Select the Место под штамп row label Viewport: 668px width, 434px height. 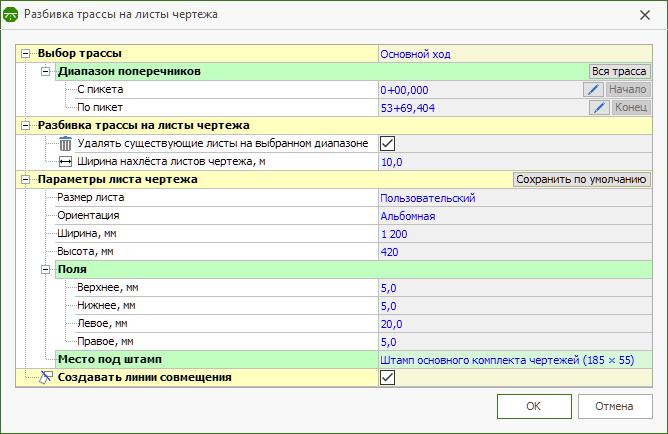110,359
